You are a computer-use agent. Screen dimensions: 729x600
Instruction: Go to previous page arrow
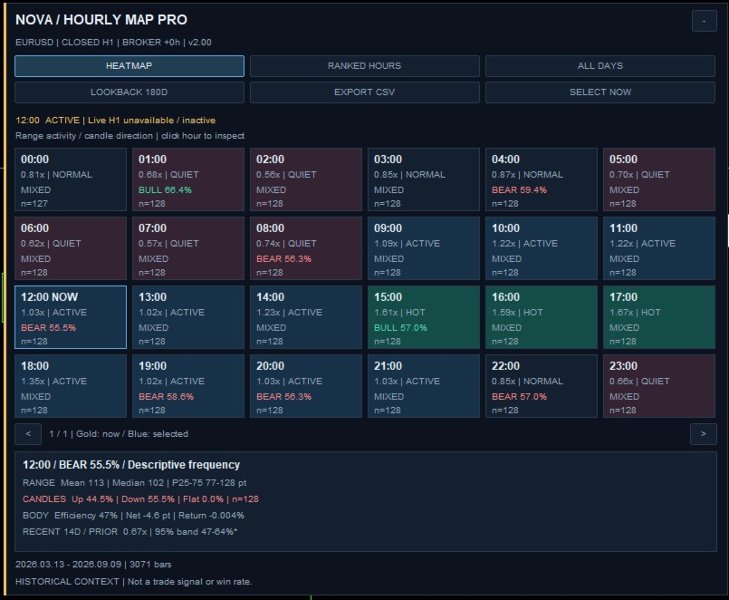(x=28, y=434)
